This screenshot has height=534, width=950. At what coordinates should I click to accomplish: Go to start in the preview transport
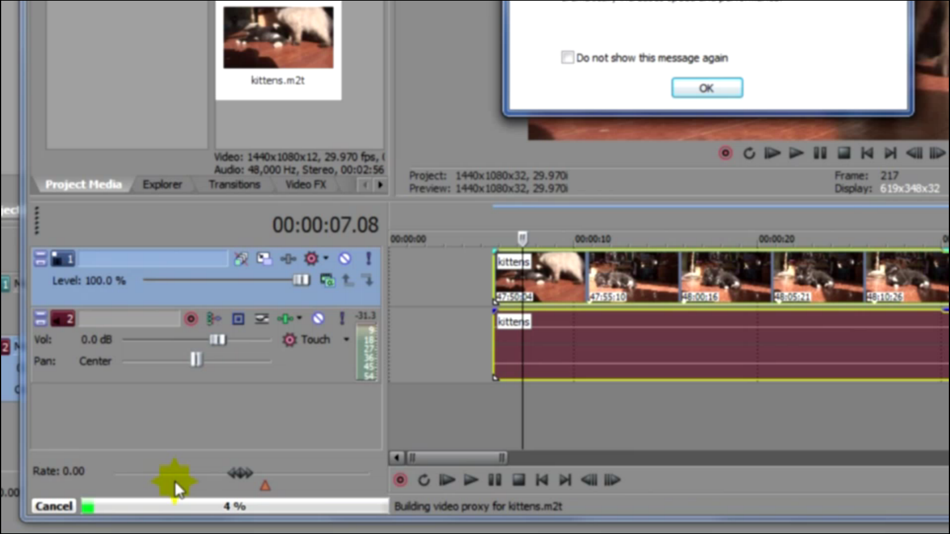(867, 153)
